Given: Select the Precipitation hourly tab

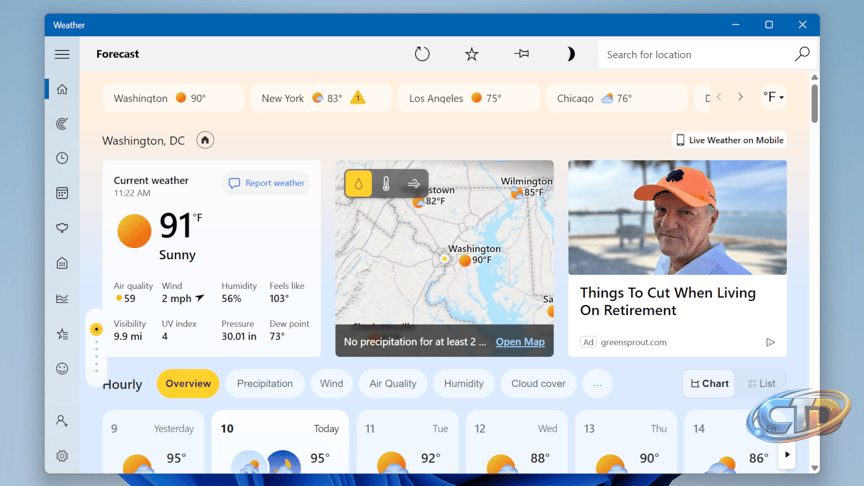Looking at the screenshot, I should click(265, 384).
